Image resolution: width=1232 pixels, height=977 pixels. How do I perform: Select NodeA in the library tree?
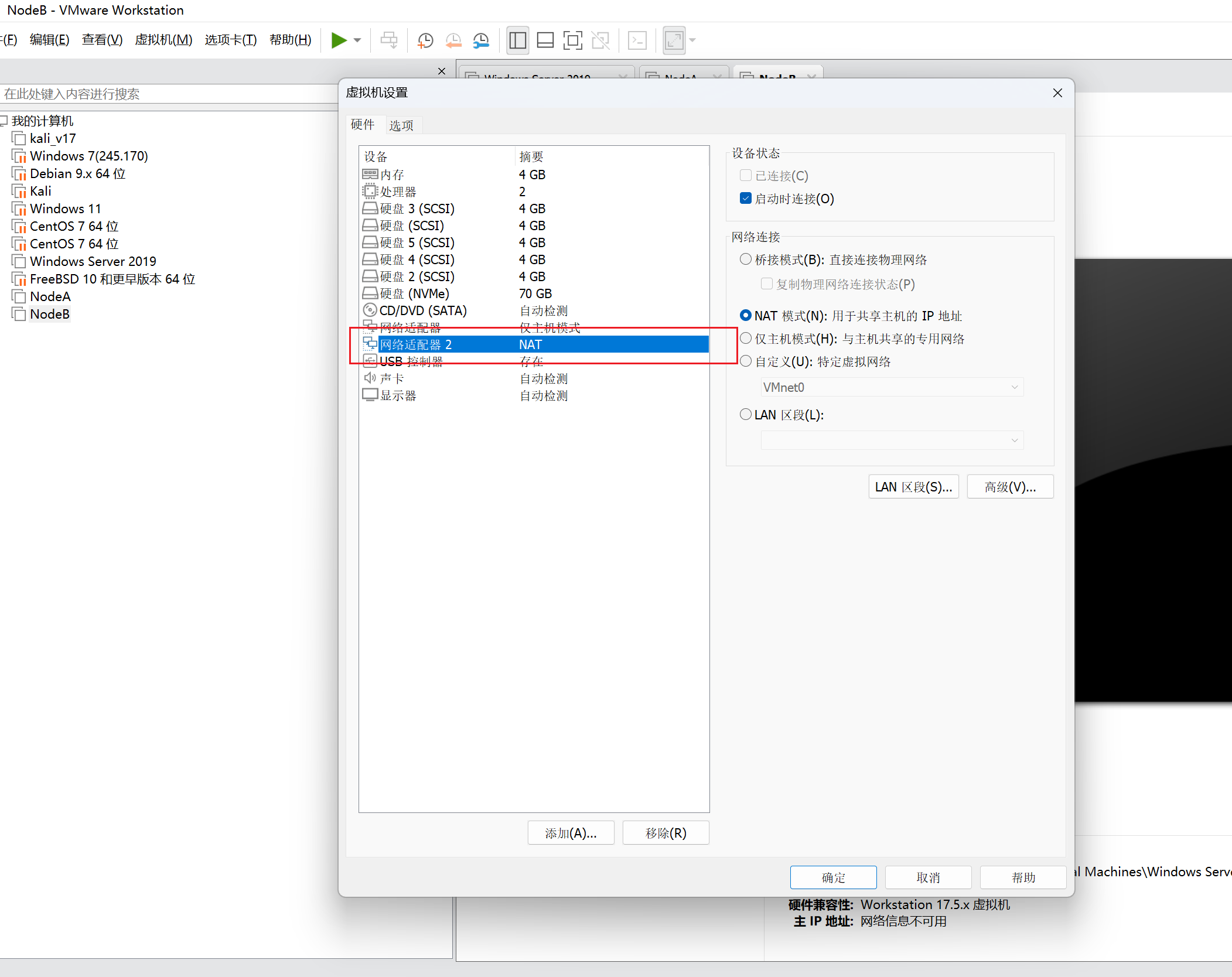coord(50,297)
